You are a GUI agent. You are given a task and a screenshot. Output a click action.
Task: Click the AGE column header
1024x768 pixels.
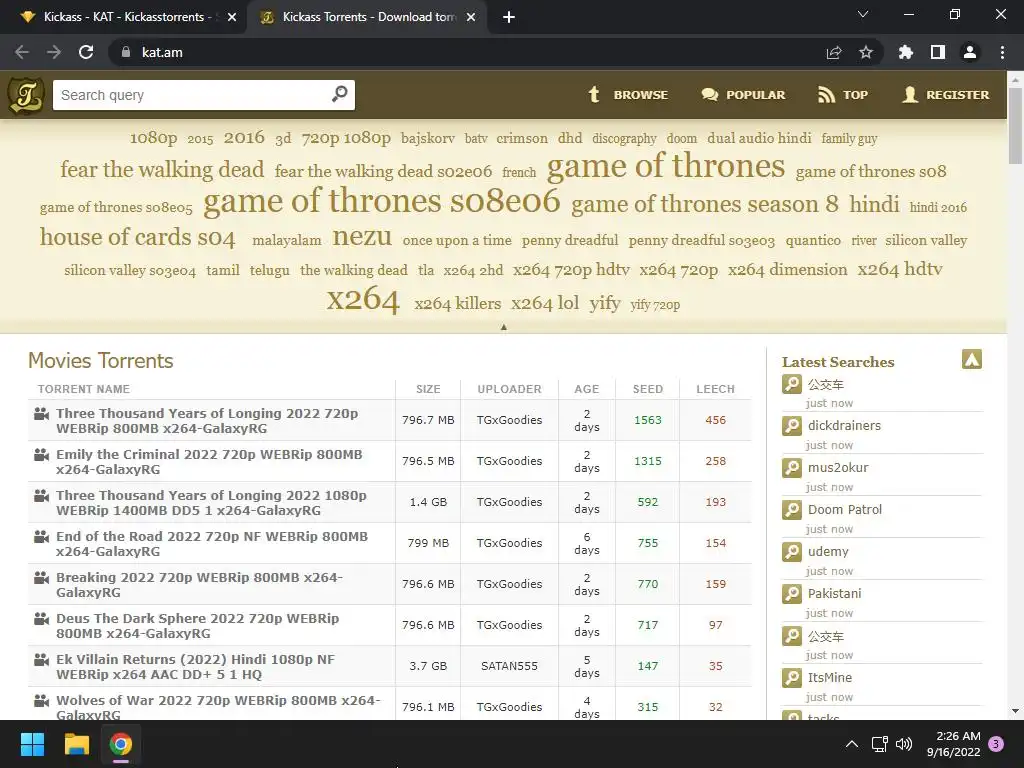click(x=586, y=389)
